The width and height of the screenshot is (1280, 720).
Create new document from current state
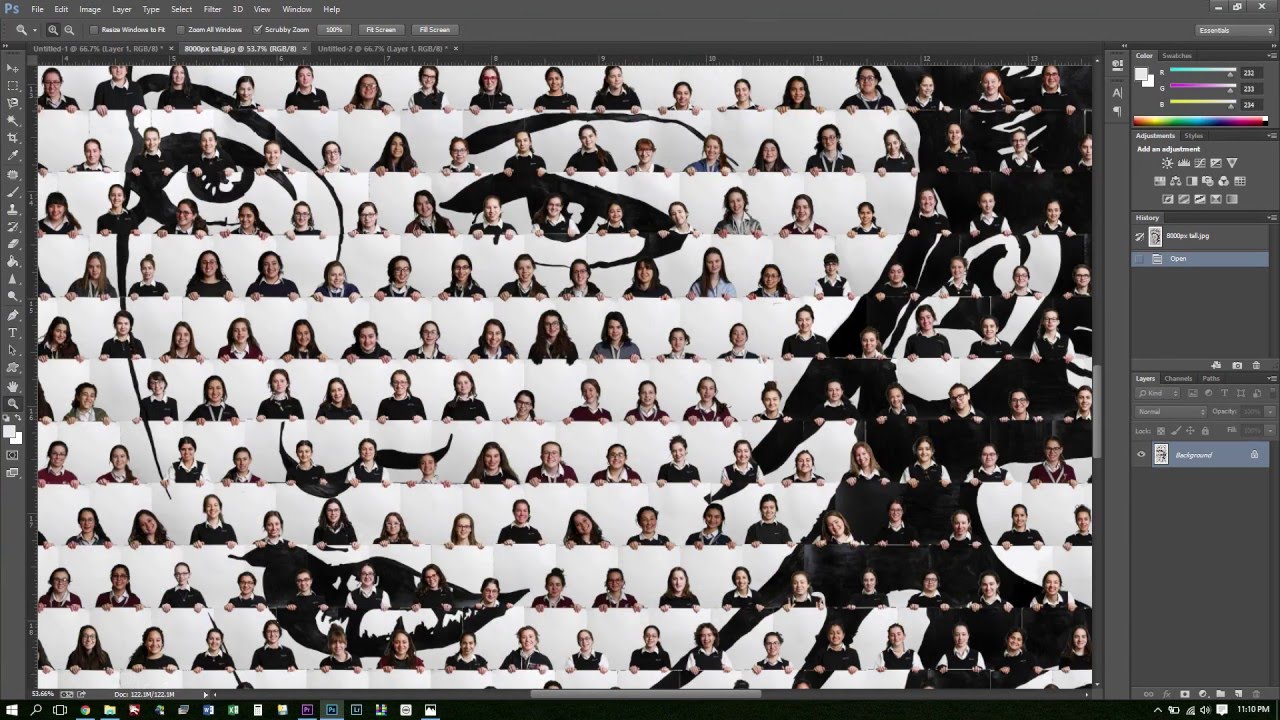[1217, 366]
